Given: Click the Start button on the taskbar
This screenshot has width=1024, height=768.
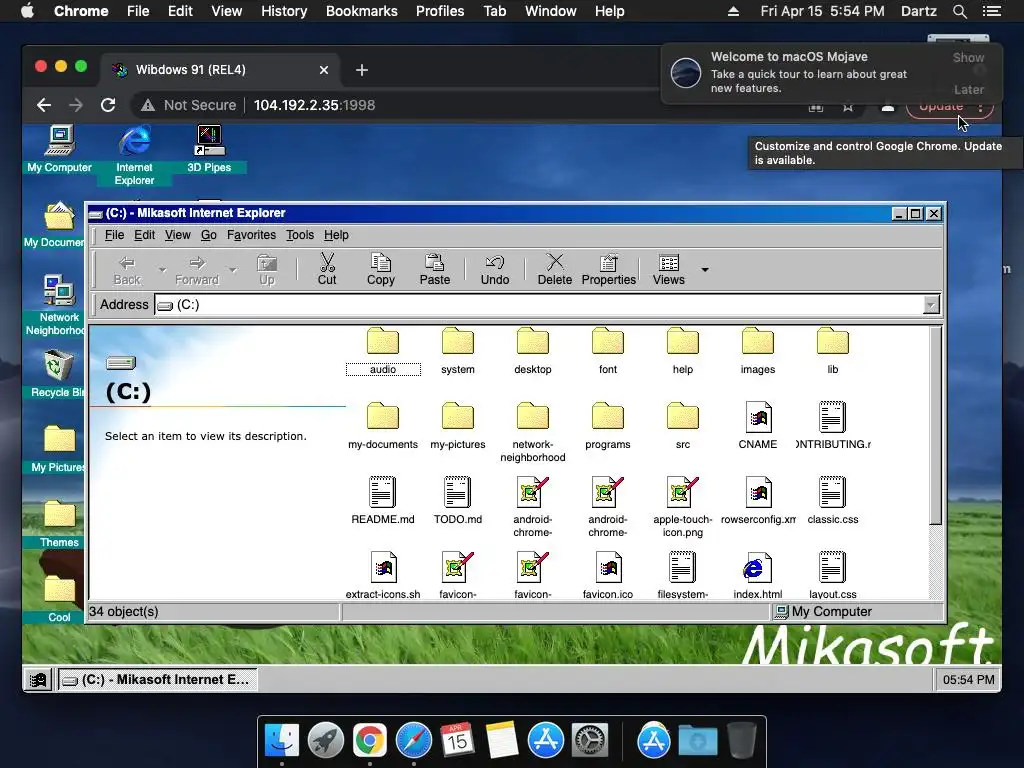Looking at the screenshot, I should [39, 680].
